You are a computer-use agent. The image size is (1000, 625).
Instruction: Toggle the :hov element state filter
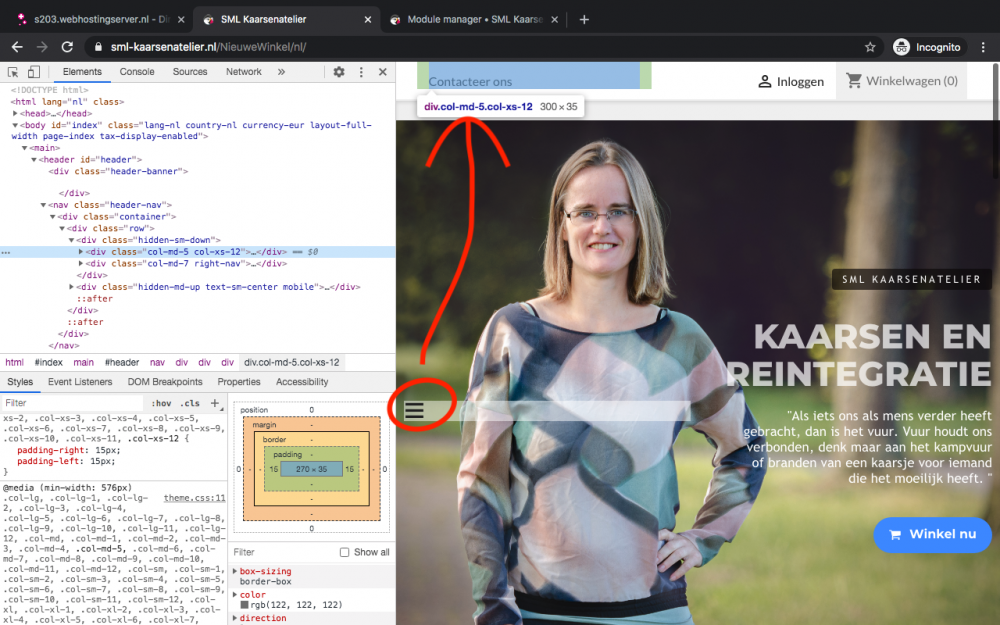(x=163, y=402)
